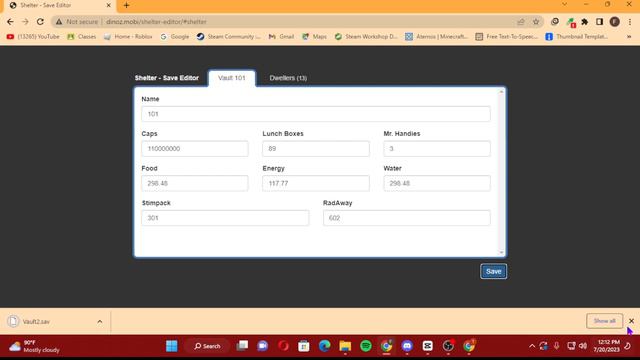The height and width of the screenshot is (360, 640).
Task: Open the Gmail bookmark
Action: pyautogui.click(x=281, y=36)
